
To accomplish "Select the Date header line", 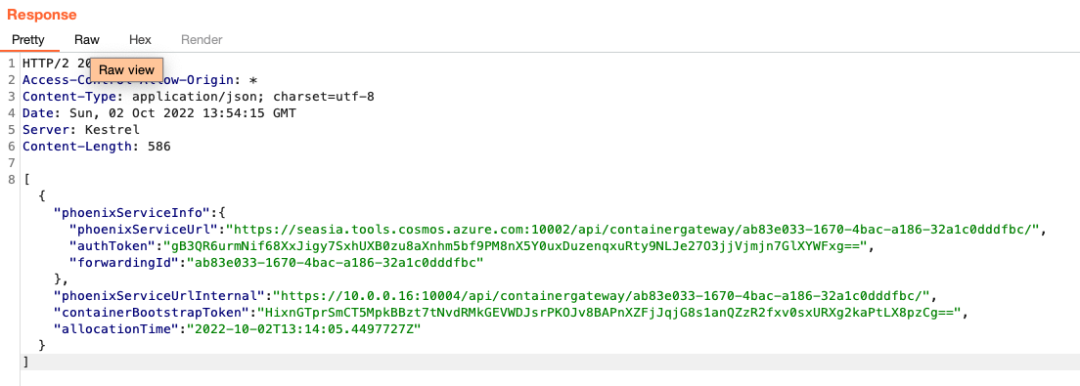I will (159, 113).
